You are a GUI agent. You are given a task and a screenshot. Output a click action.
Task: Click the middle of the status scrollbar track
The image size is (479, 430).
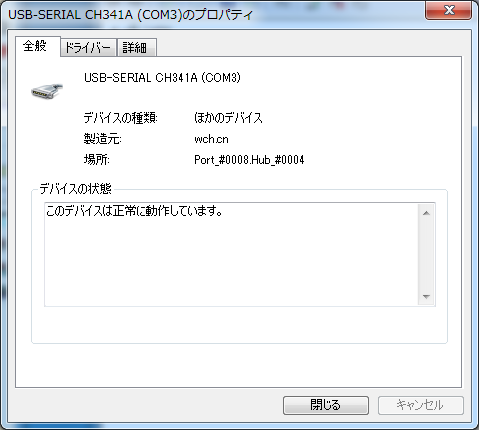(426, 255)
